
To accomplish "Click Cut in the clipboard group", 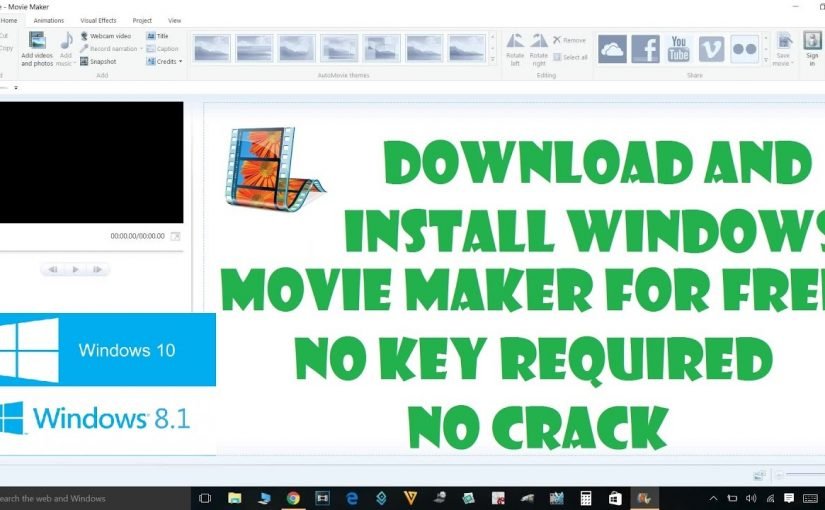I will [x=4, y=36].
